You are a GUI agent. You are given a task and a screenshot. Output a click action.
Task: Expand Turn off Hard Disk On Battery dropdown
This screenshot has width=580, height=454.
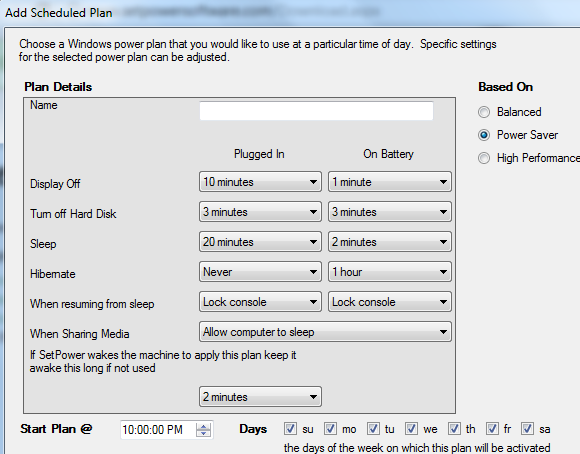pos(390,212)
